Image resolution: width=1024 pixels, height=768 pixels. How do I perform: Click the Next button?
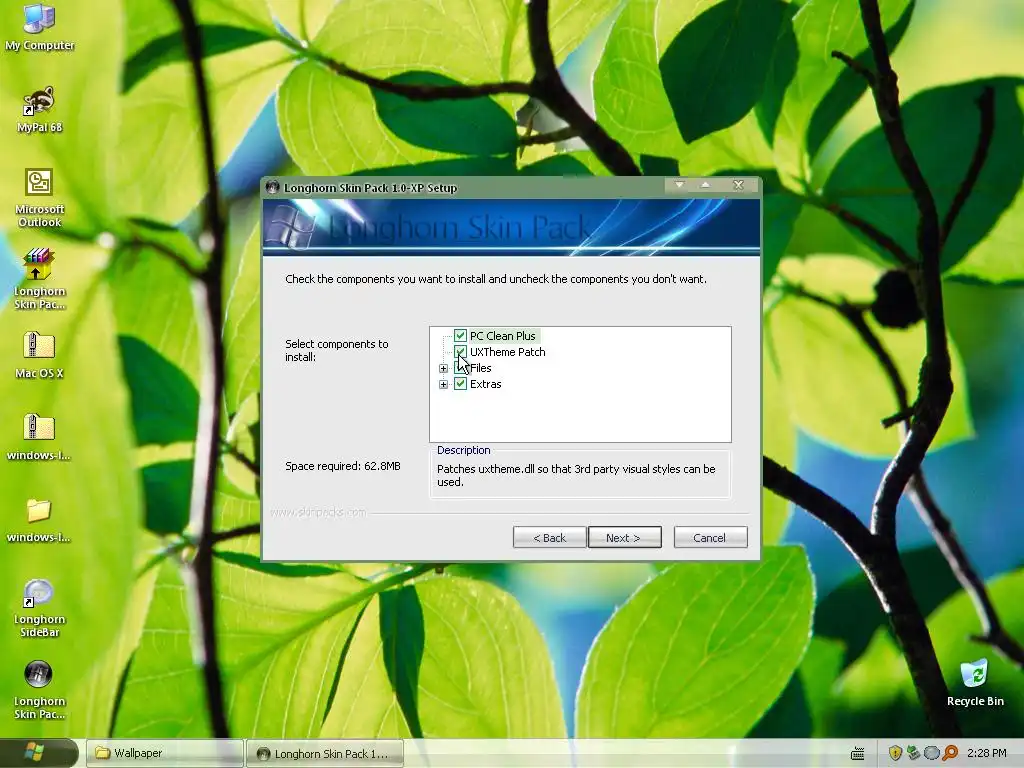(x=624, y=537)
